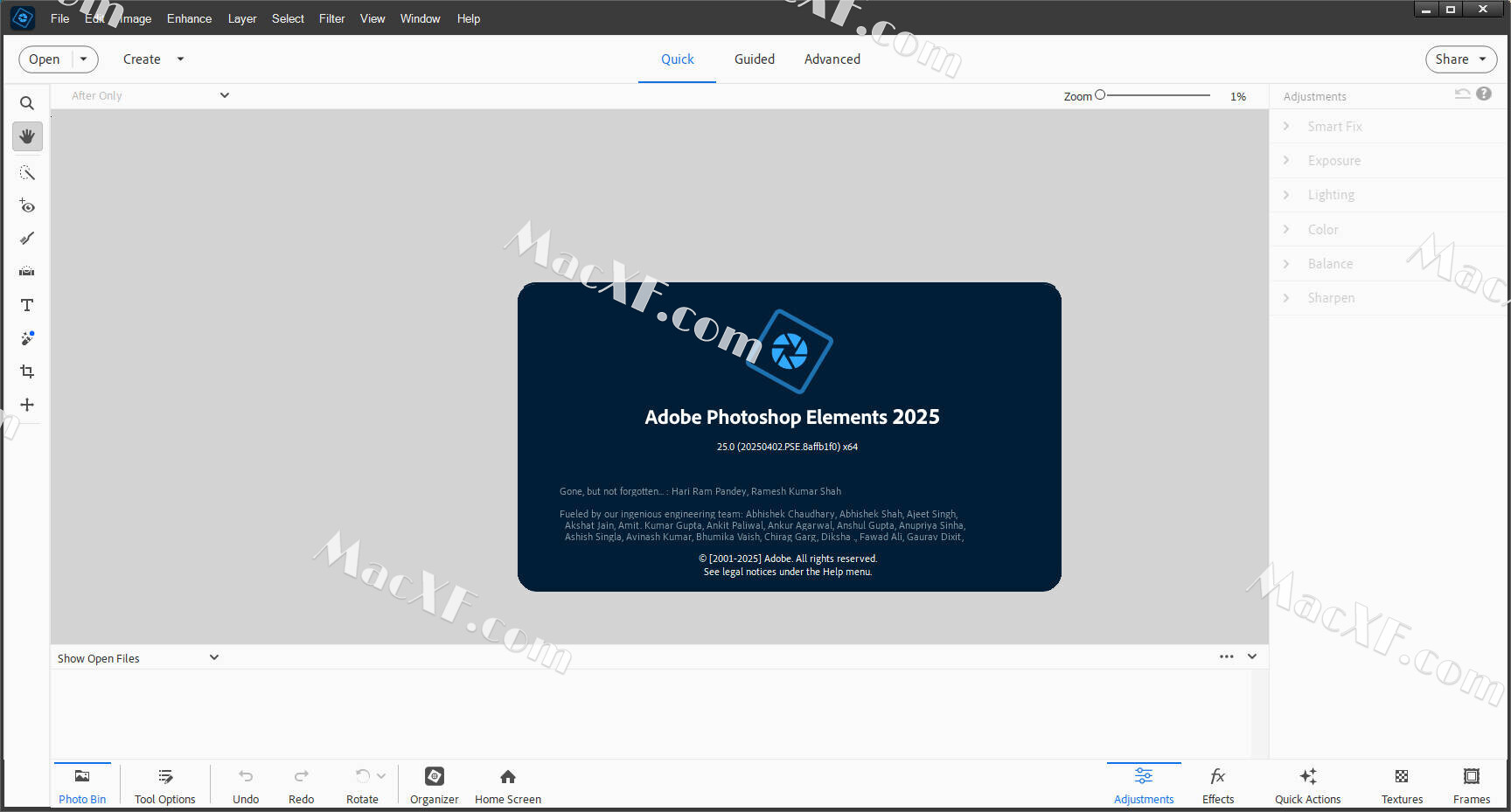Open the Enhance menu
Viewport: 1511px width, 812px height.
click(x=189, y=18)
